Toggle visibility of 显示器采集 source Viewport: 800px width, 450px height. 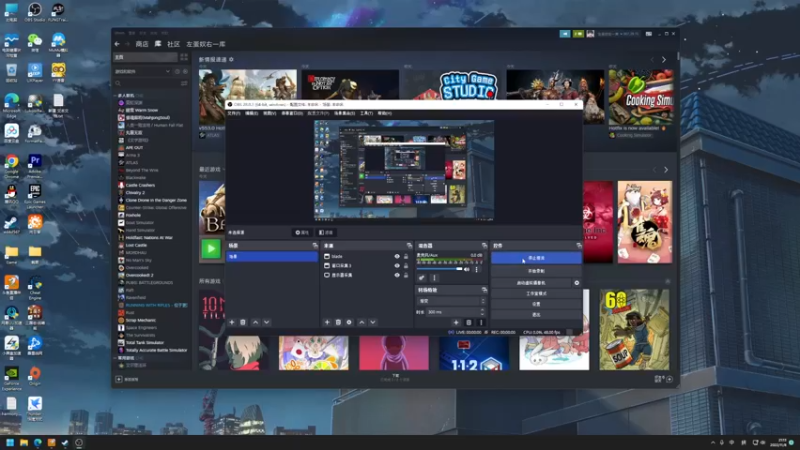397,275
